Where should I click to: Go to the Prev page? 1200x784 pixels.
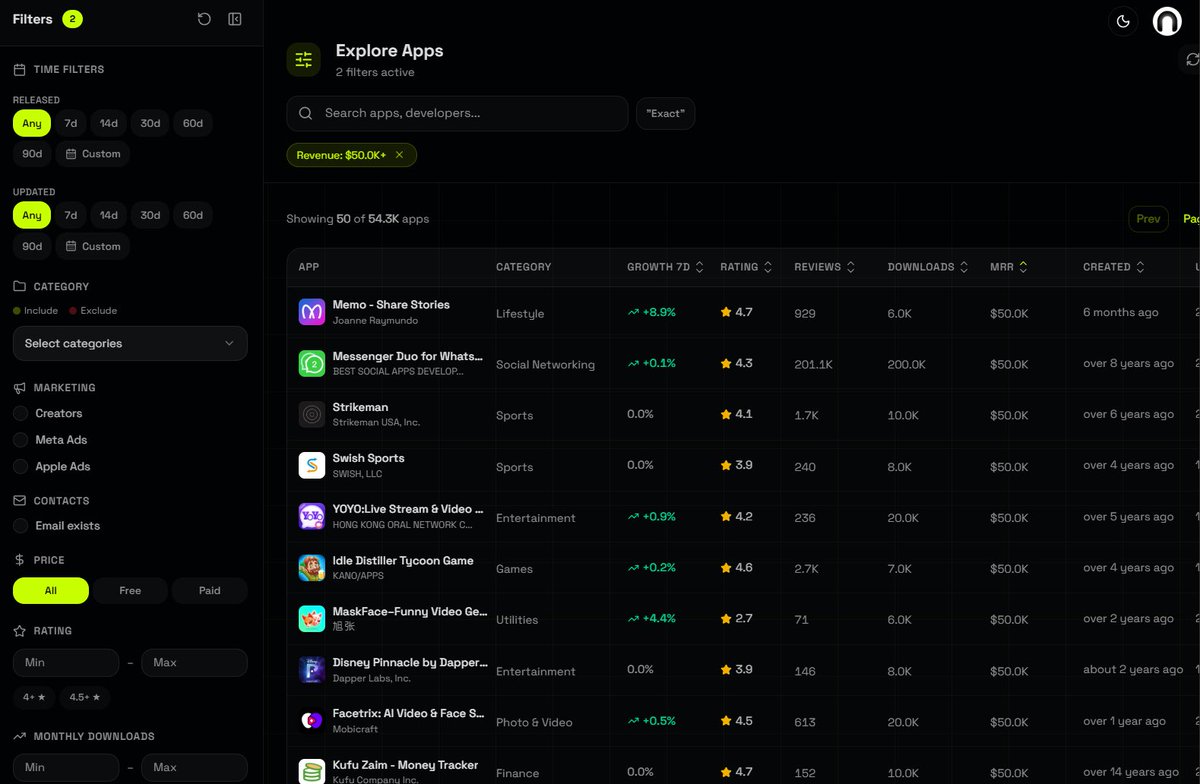1148,219
